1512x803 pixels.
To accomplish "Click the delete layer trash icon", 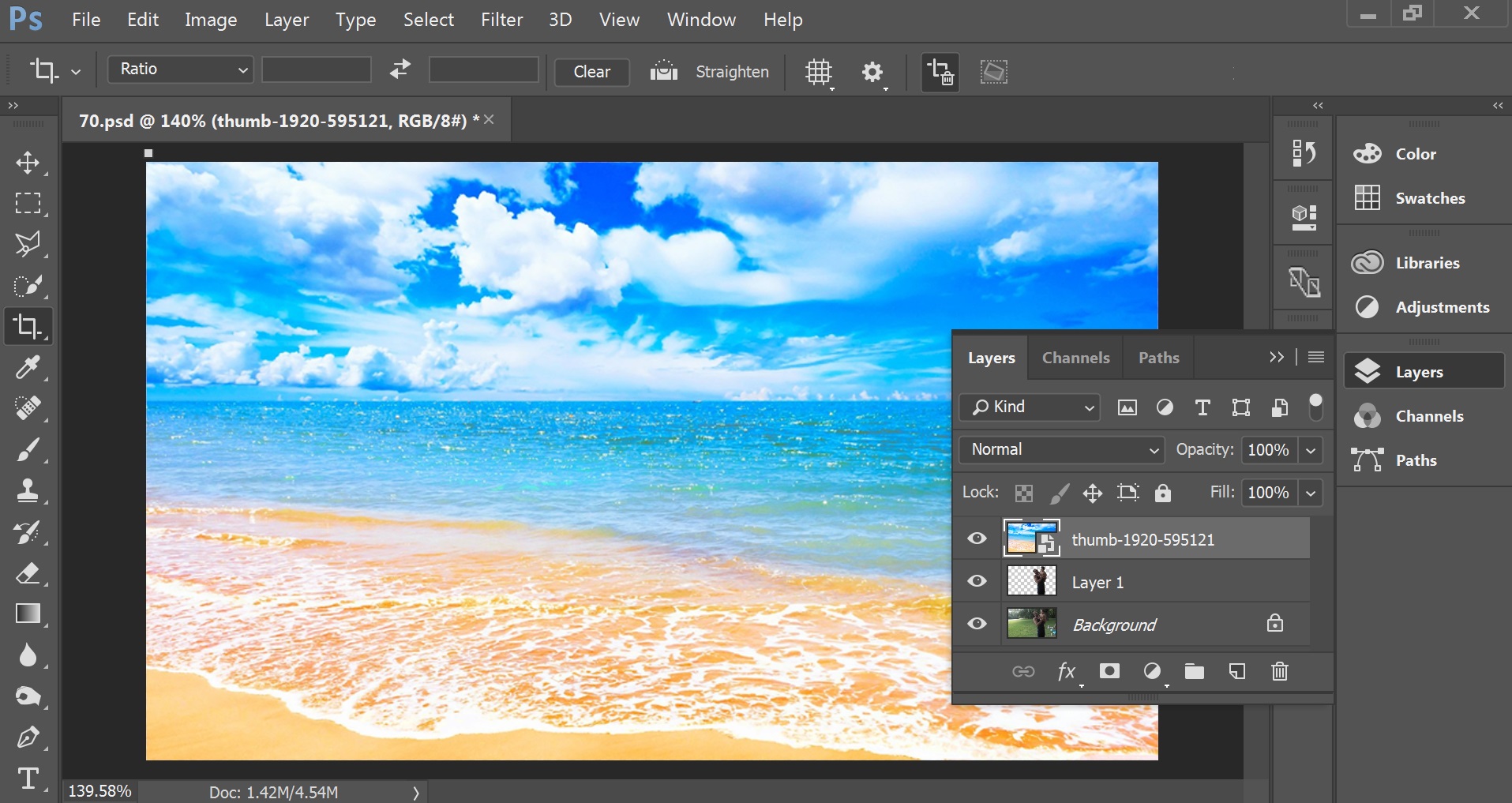I will click(x=1279, y=671).
